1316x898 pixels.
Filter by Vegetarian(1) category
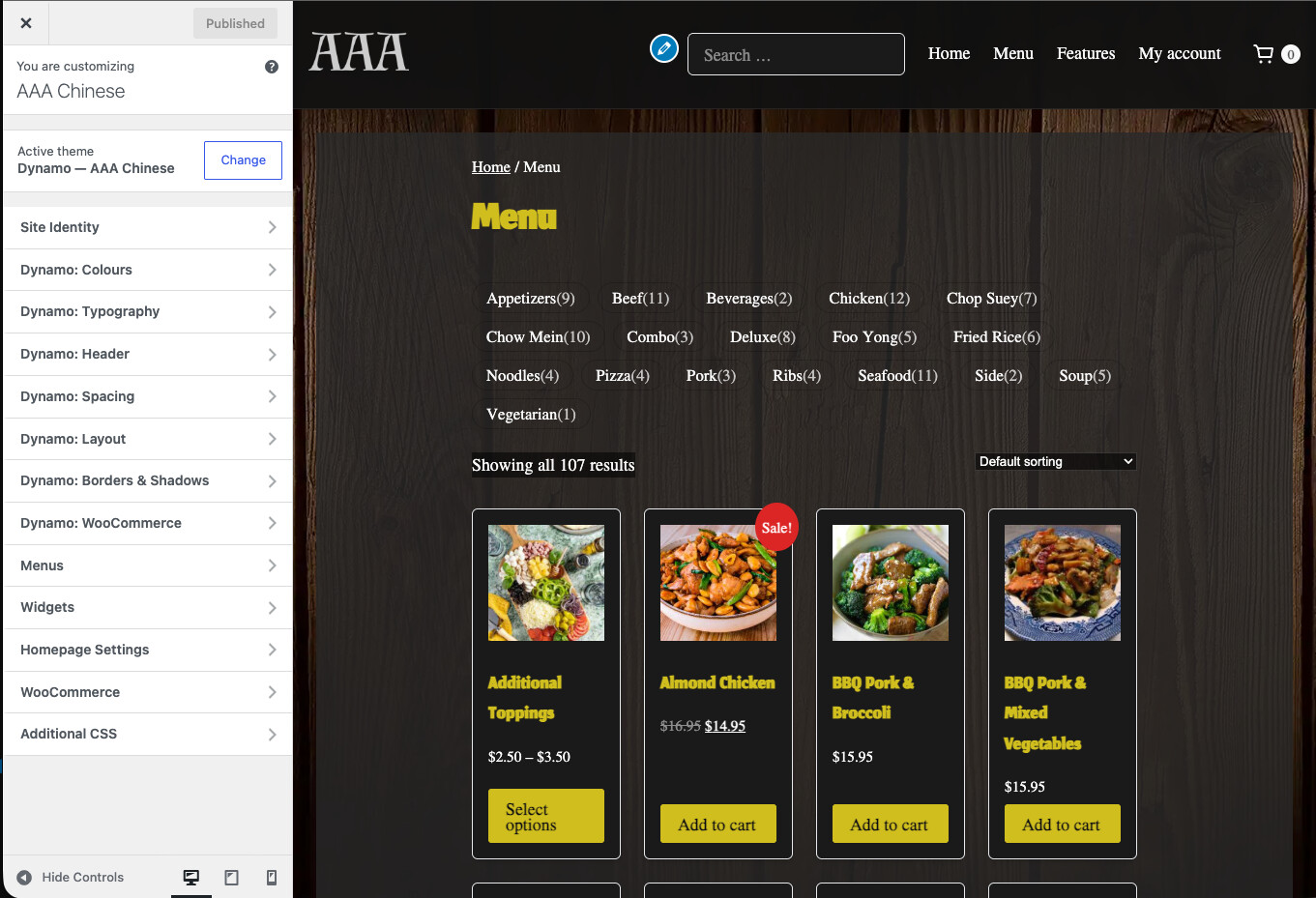531,415
